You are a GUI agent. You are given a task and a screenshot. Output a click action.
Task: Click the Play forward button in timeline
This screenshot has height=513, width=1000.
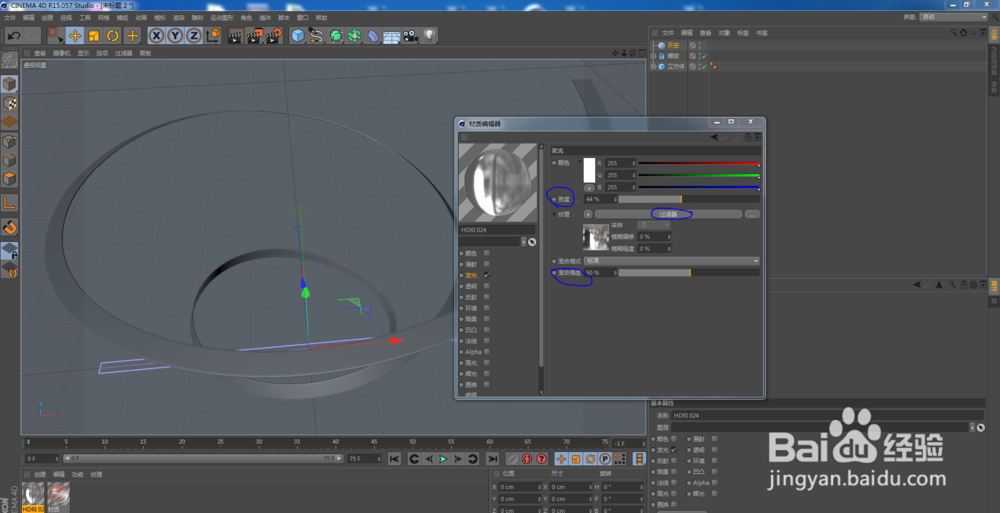(443, 459)
